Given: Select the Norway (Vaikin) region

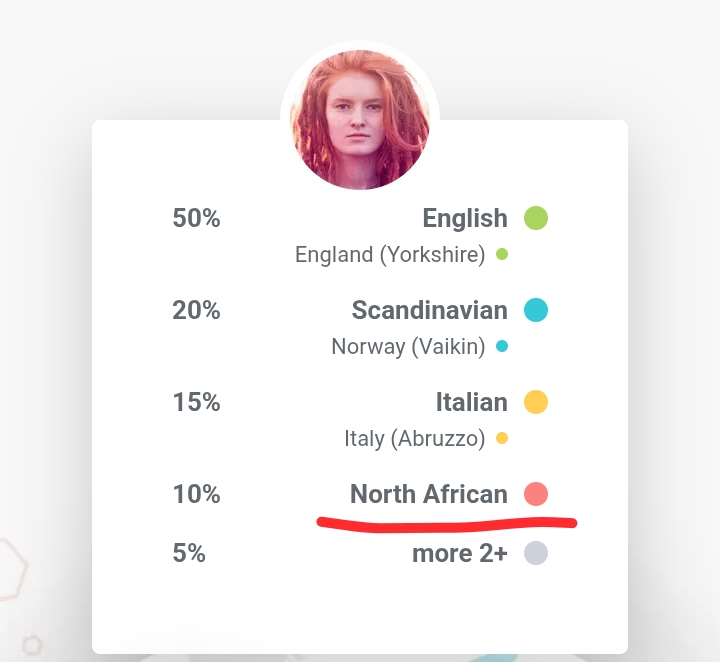Looking at the screenshot, I should tap(408, 347).
